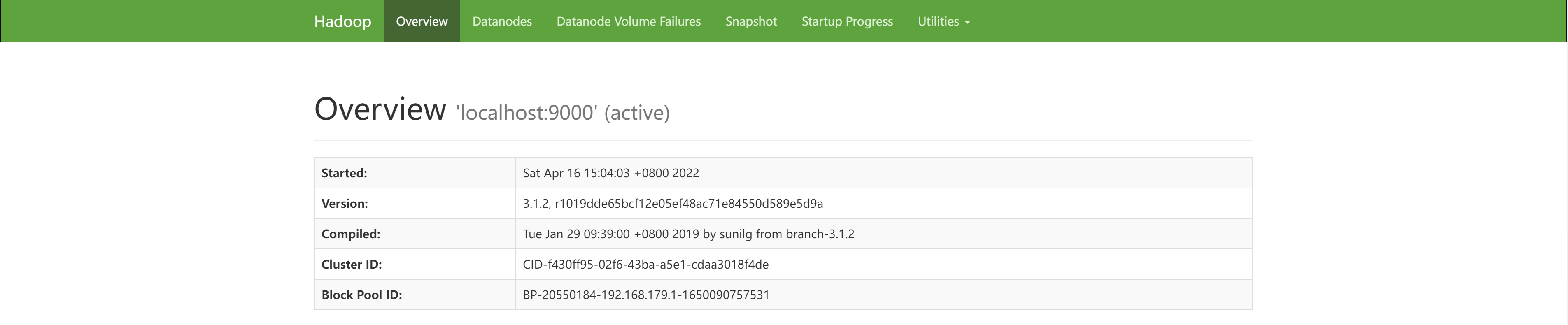Click the Hadoop brand logo text
1568x325 pixels.
coord(342,21)
